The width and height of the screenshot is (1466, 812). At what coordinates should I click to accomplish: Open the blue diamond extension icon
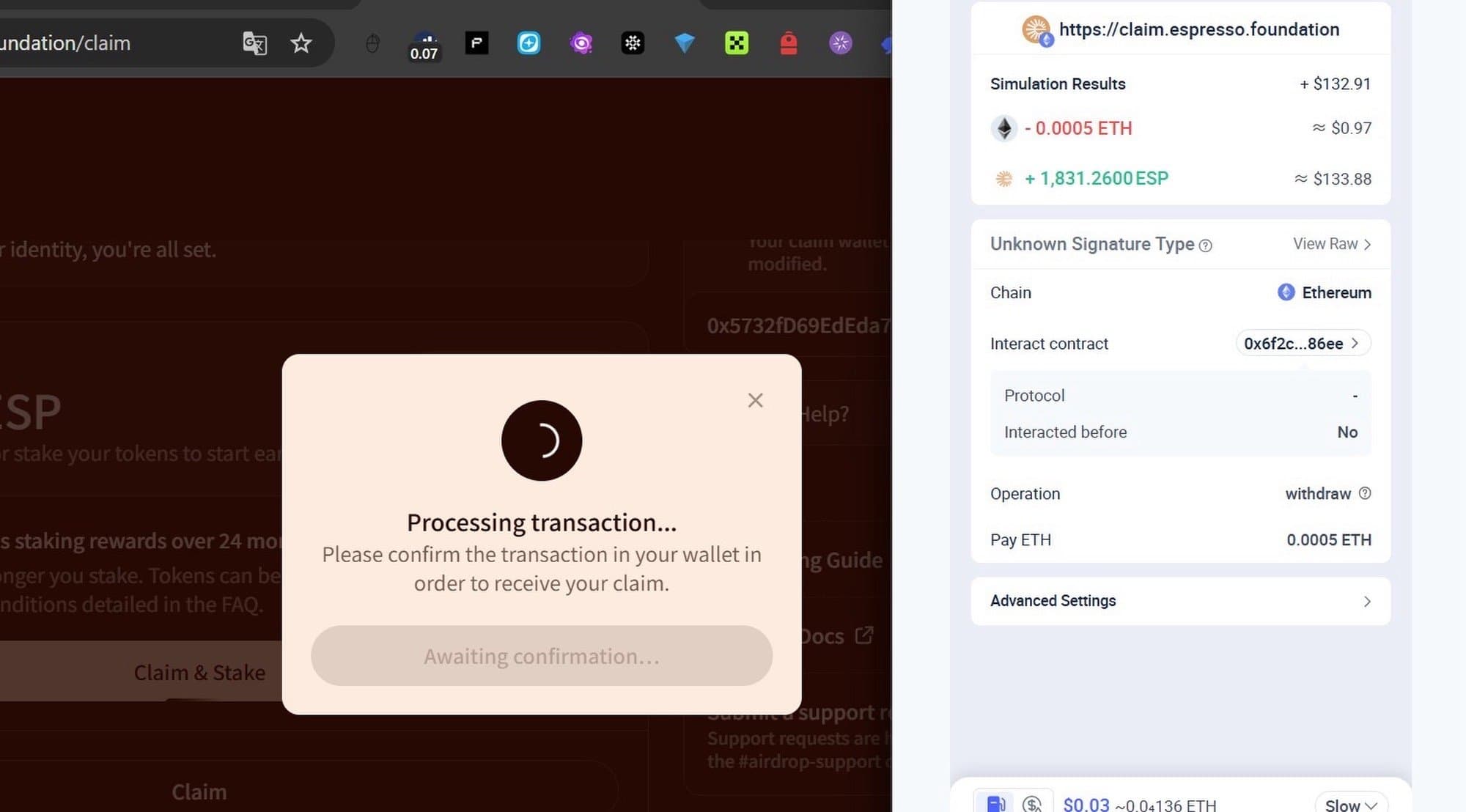pos(684,43)
